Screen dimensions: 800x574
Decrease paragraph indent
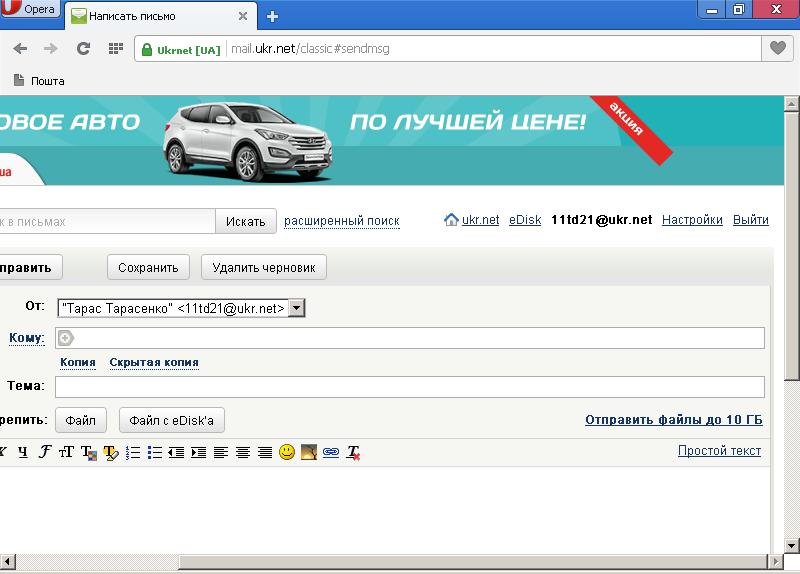pos(177,453)
